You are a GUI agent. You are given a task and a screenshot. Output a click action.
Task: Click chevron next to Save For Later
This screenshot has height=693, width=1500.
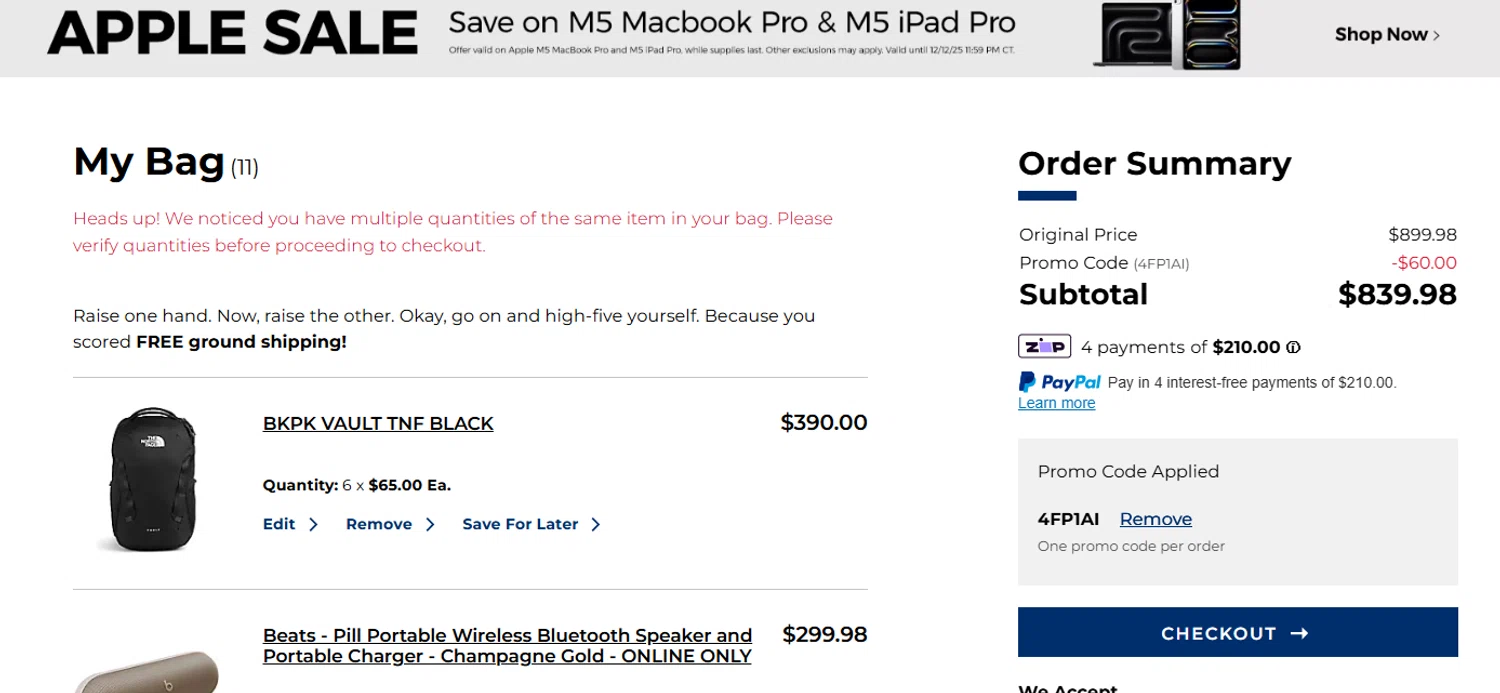click(596, 524)
